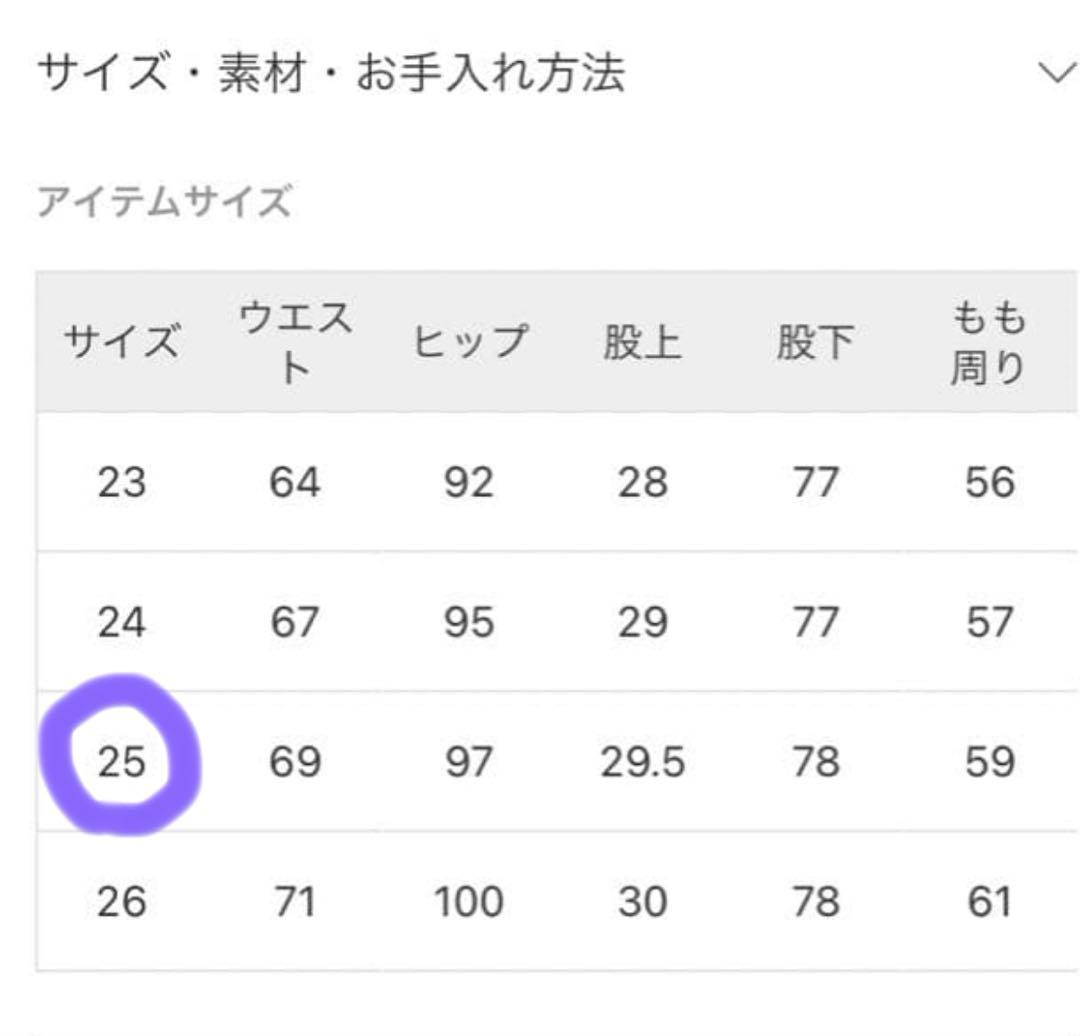The image size is (1080, 1036).
Task: Click size 23 in the chart
Action: [122, 482]
